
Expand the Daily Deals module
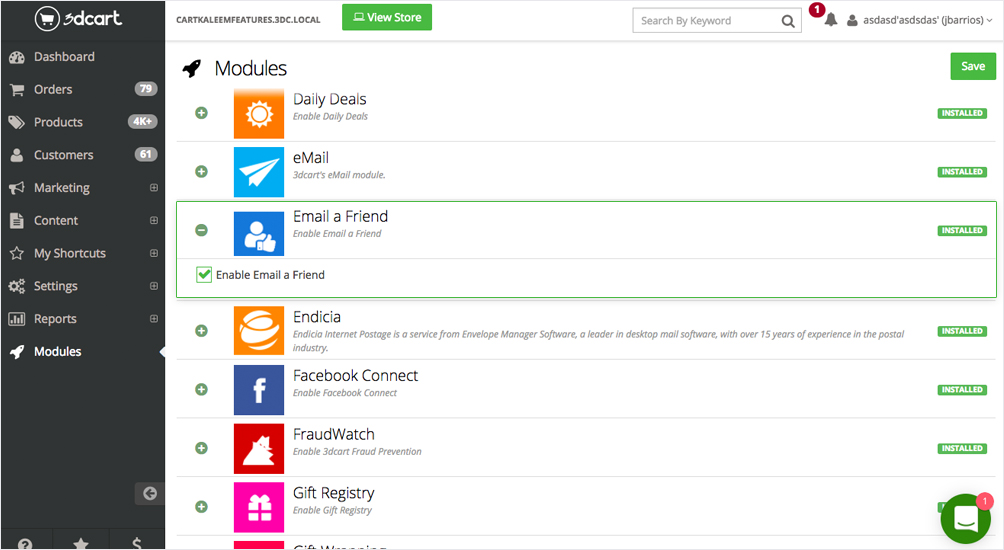coord(201,113)
